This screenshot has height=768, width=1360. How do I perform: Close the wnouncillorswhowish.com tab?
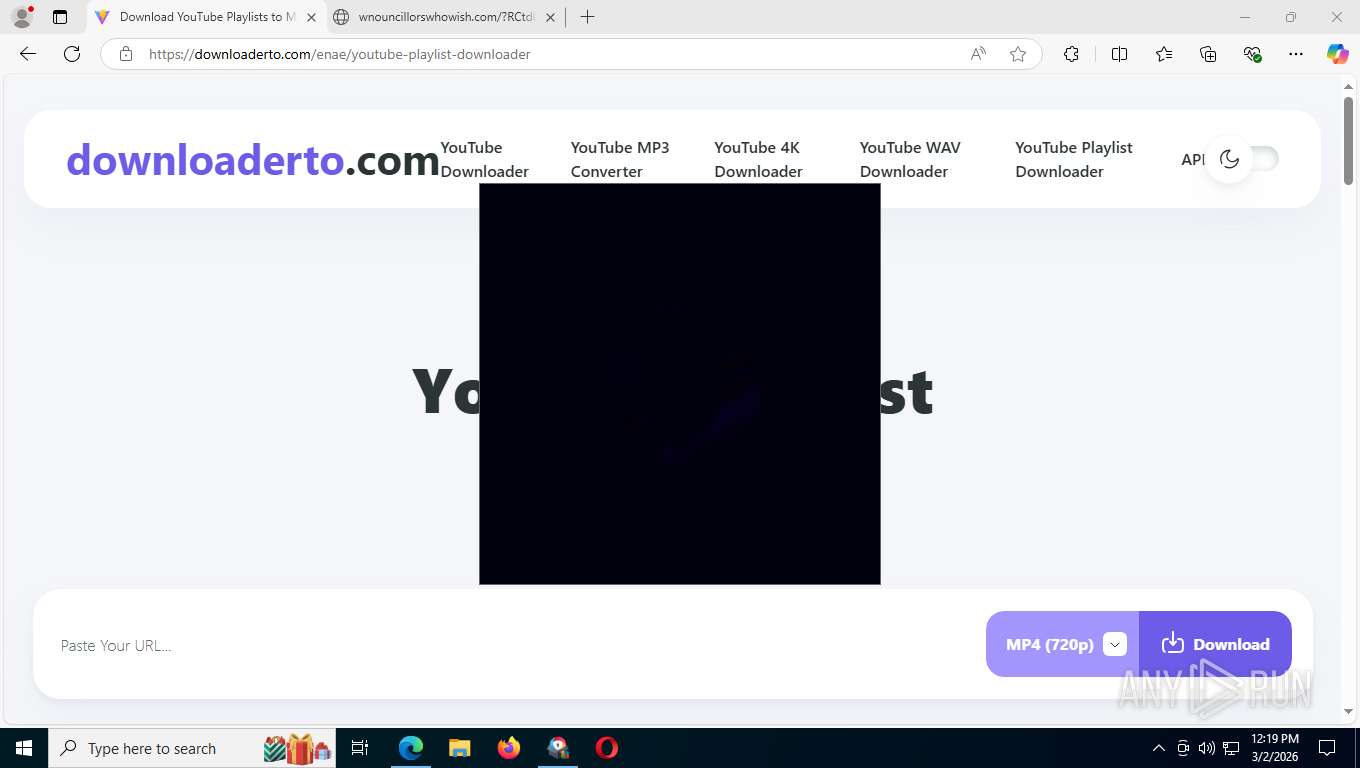pyautogui.click(x=550, y=17)
